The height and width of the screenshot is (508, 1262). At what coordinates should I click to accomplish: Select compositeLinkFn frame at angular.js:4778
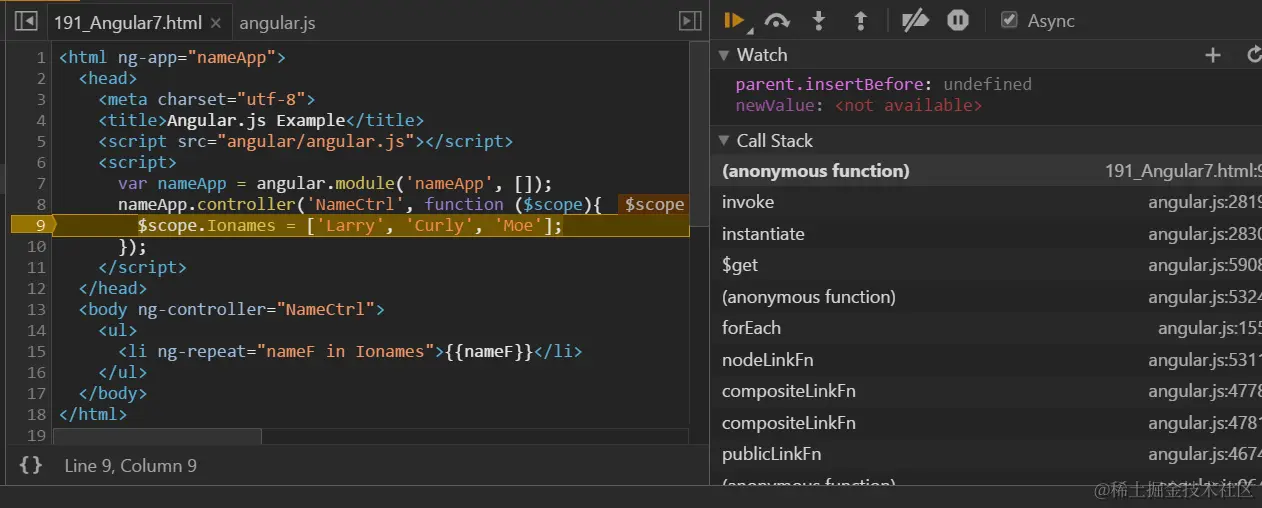(986, 391)
